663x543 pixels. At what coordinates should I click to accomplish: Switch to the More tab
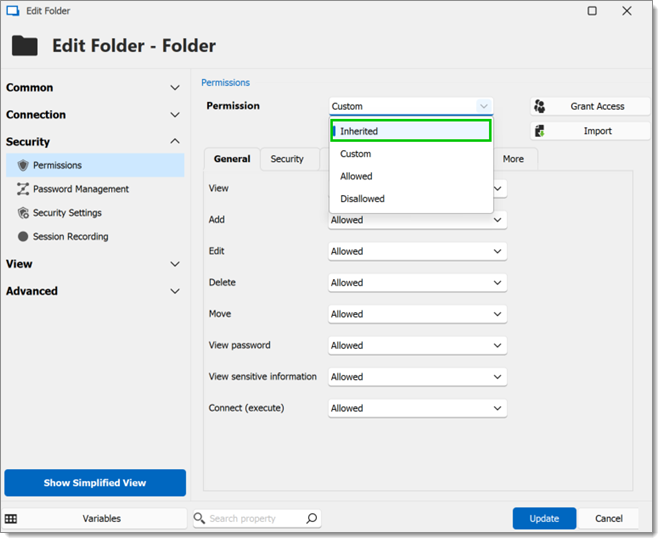tap(513, 159)
